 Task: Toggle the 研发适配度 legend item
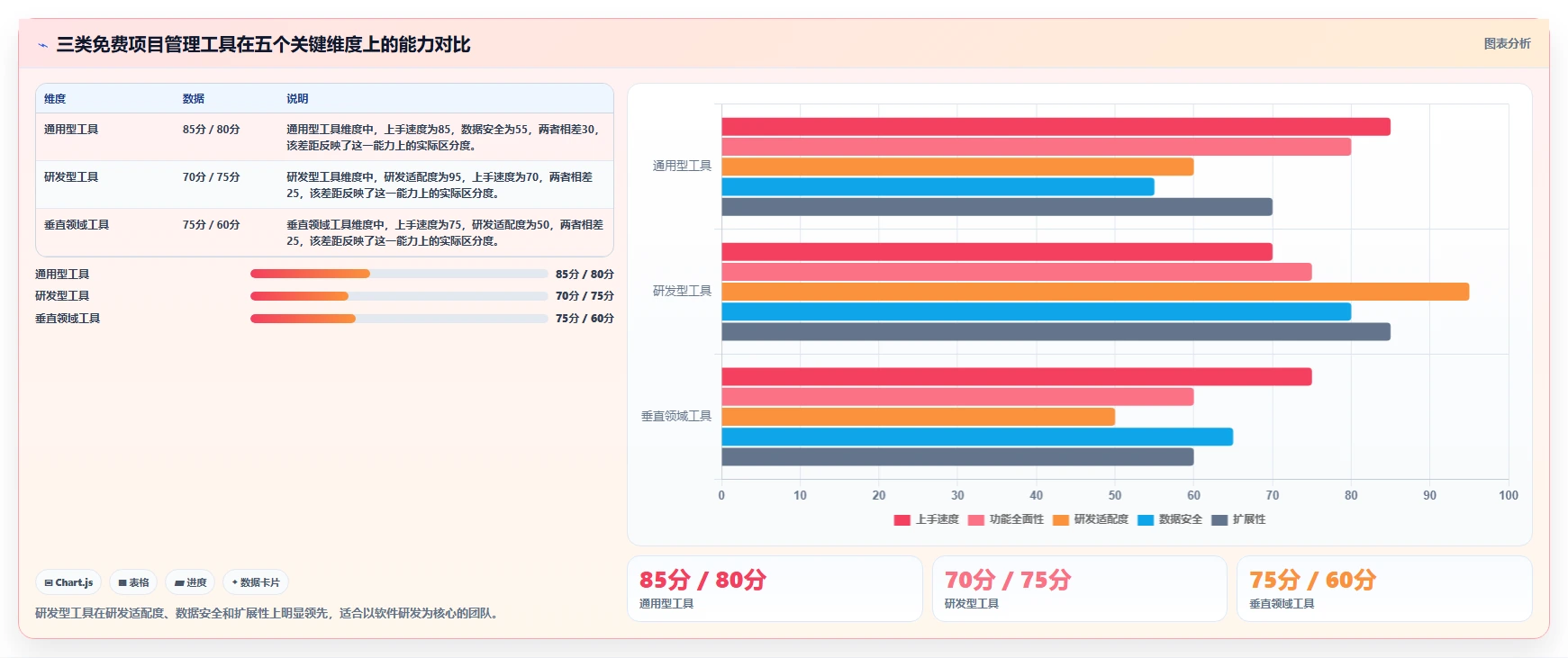(1091, 519)
